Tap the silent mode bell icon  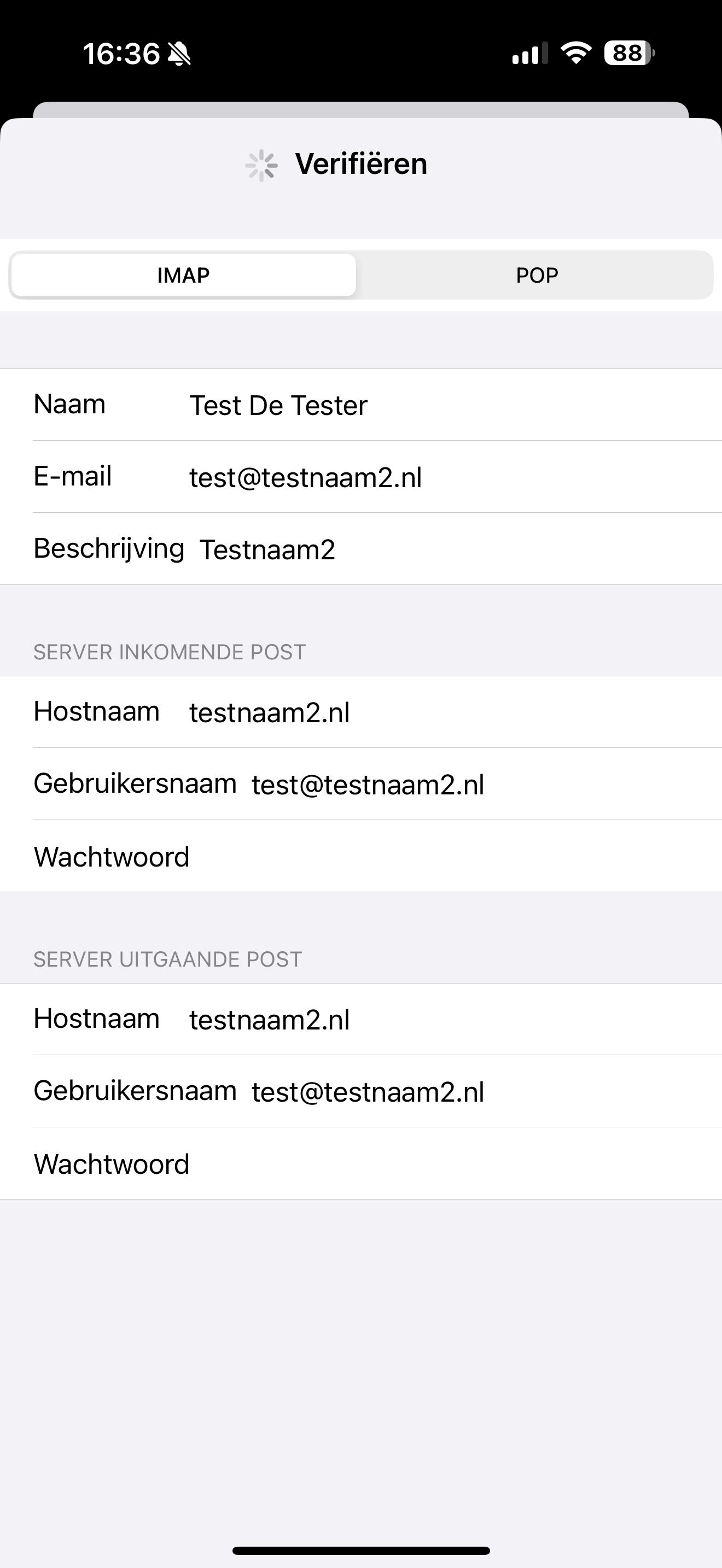pyautogui.click(x=179, y=54)
